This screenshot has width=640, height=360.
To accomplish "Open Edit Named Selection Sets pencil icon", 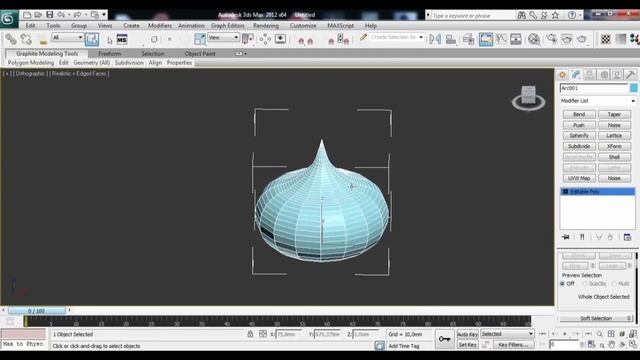I will pos(363,38).
